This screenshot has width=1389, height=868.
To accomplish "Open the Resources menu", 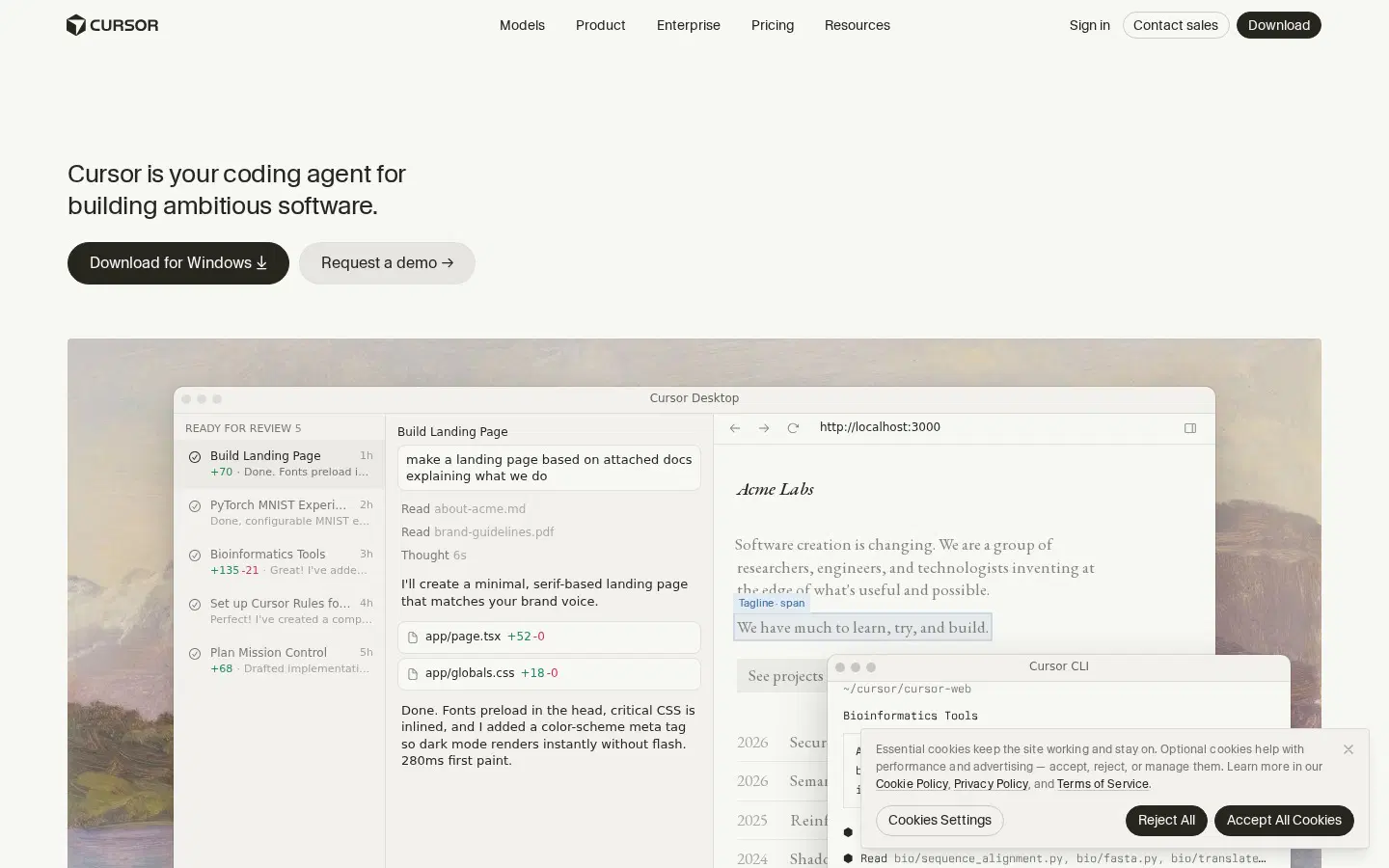I will (x=858, y=25).
